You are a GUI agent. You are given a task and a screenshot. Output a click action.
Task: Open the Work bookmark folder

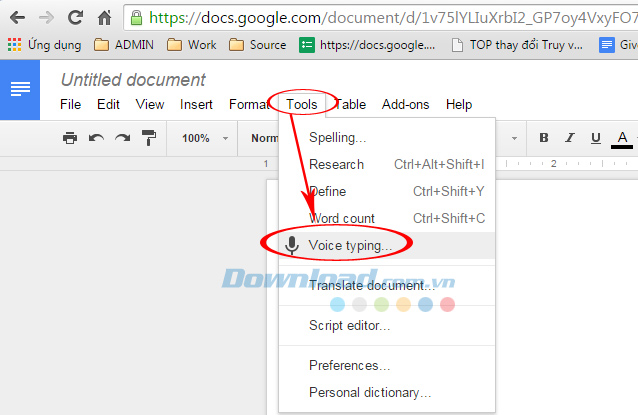click(192, 45)
